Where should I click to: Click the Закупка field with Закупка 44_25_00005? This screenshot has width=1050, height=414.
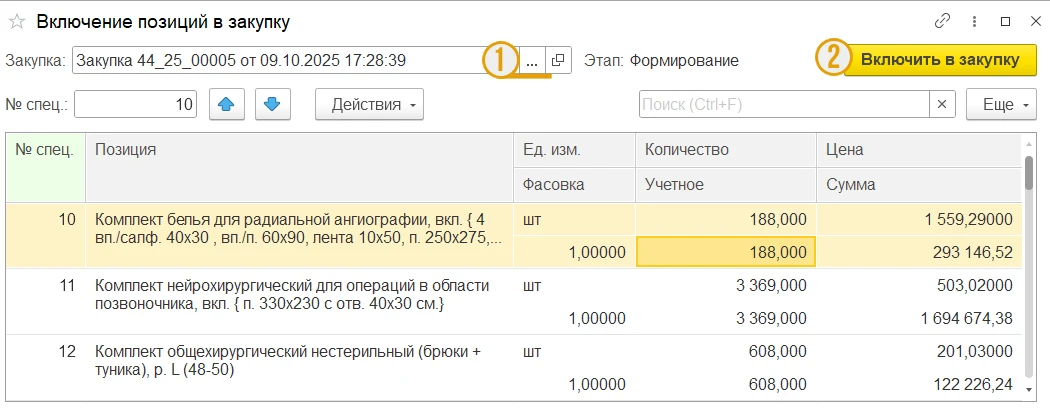tap(295, 60)
